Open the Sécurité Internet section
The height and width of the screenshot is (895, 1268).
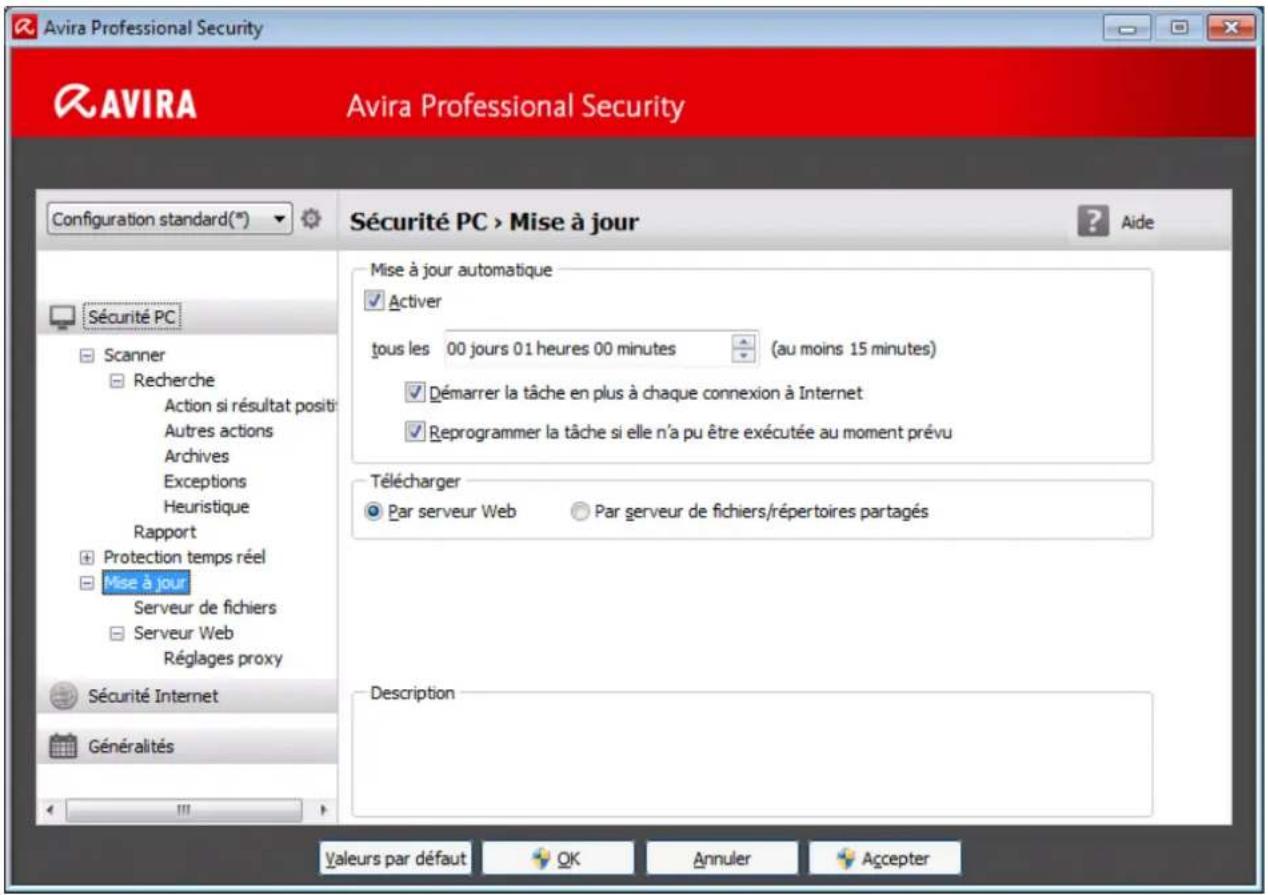point(188,697)
